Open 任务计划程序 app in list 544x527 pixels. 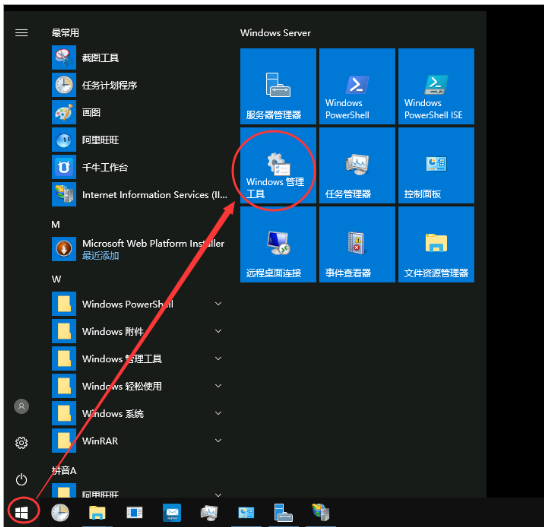(x=139, y=85)
